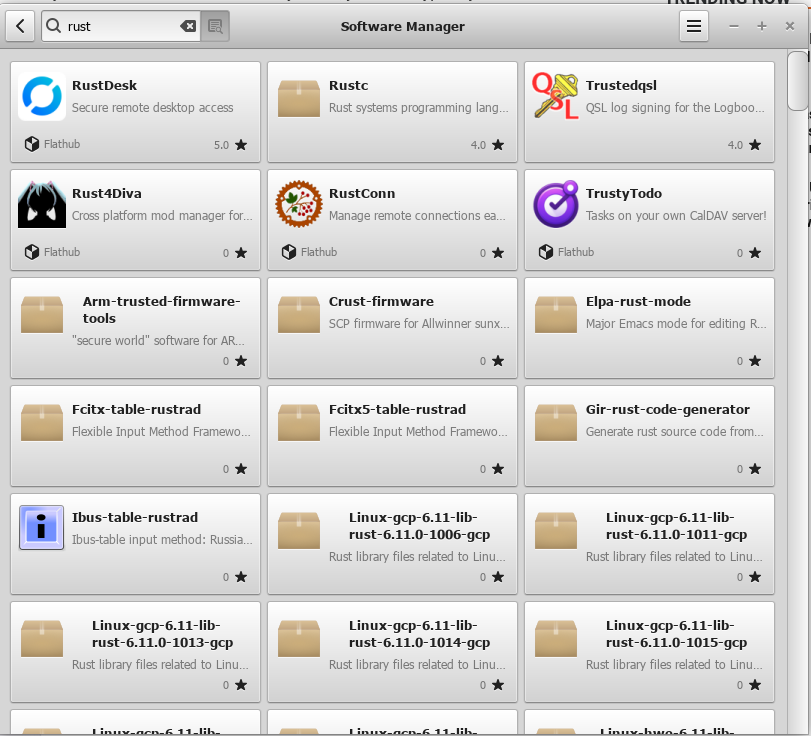Select Linux-gcp-6.11-lib-rust-6.11.0-1014-gcp title

click(x=419, y=634)
